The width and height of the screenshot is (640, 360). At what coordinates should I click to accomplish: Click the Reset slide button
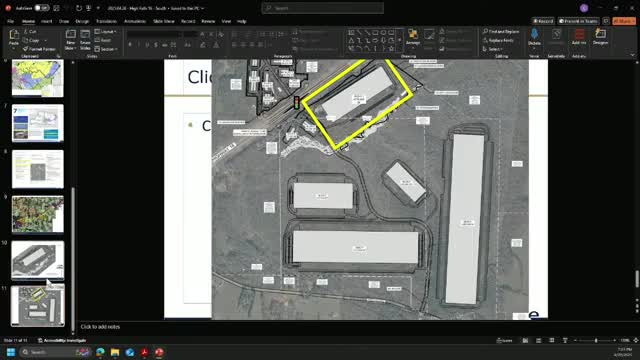pyautogui.click(x=103, y=40)
